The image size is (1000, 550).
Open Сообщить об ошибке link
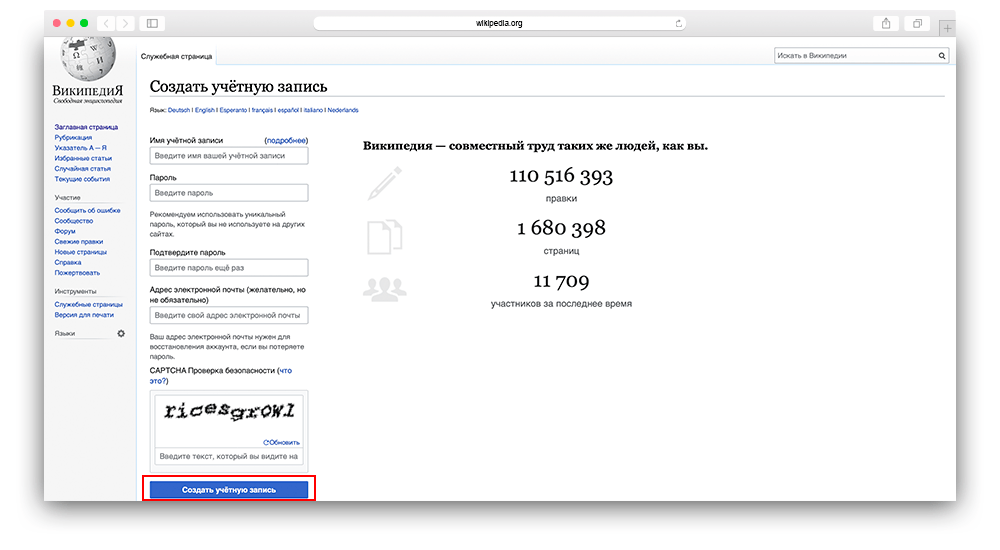[x=87, y=211]
